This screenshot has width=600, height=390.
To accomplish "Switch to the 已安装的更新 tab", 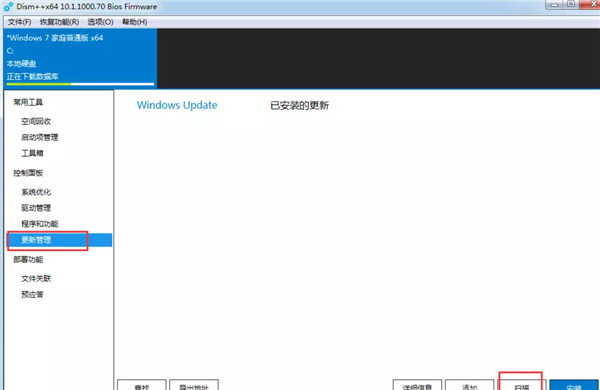I will [x=299, y=106].
